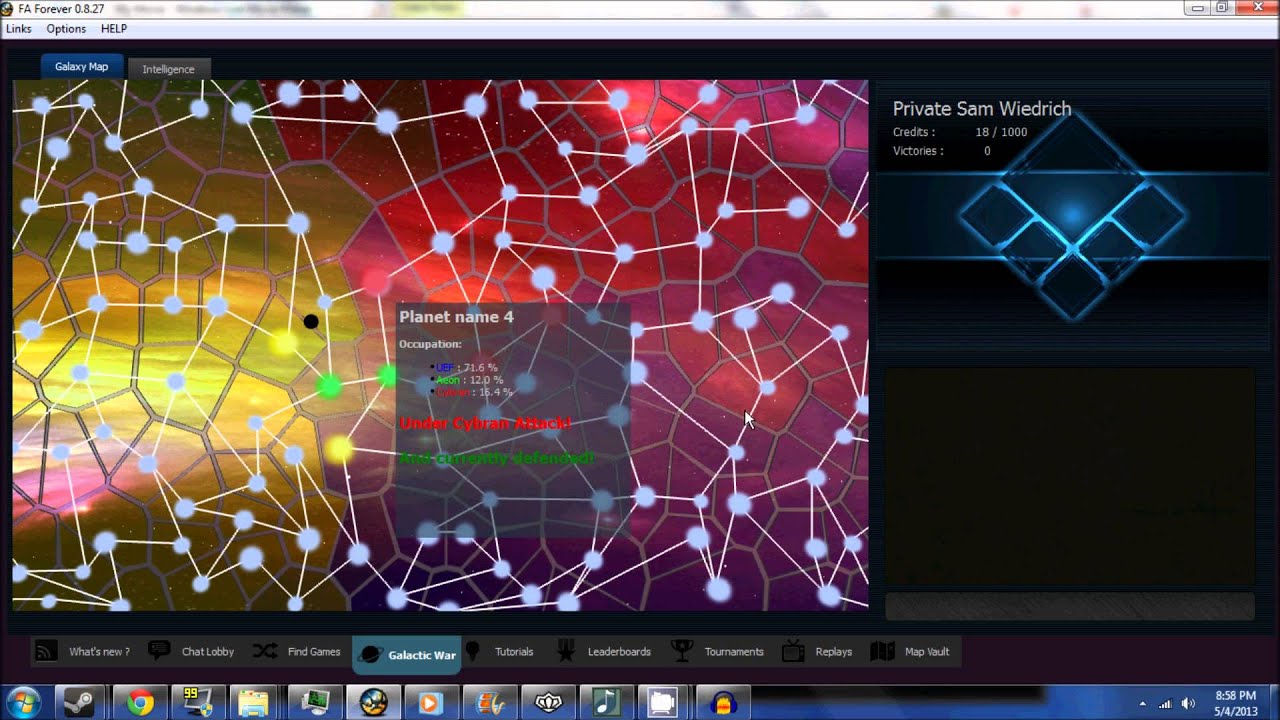This screenshot has width=1280, height=720.
Task: Open the gray folder window in the taskbar
Action: pyautogui.click(x=664, y=702)
